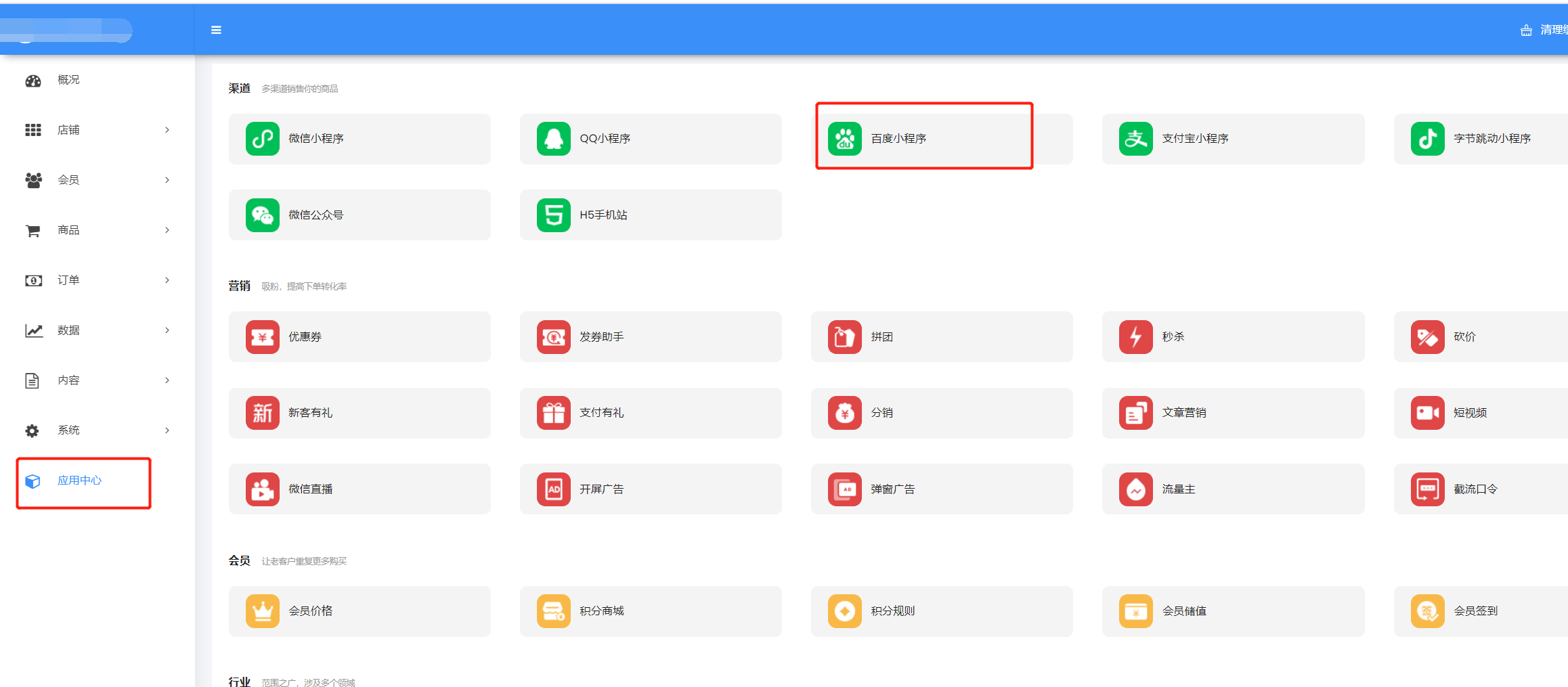The width and height of the screenshot is (1568, 687).
Task: Open the 砍价 bargain icon
Action: tap(1428, 337)
